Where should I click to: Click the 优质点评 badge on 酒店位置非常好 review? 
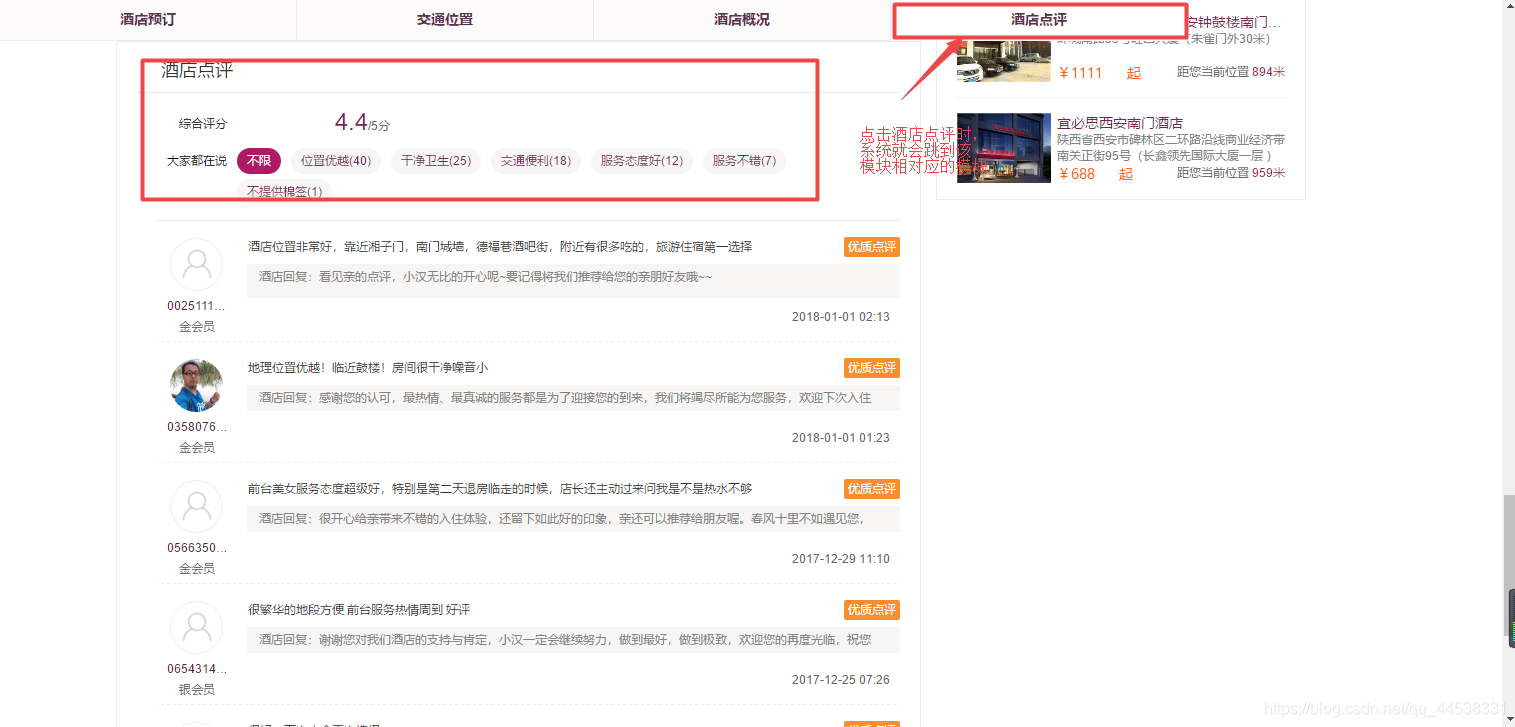tap(872, 247)
